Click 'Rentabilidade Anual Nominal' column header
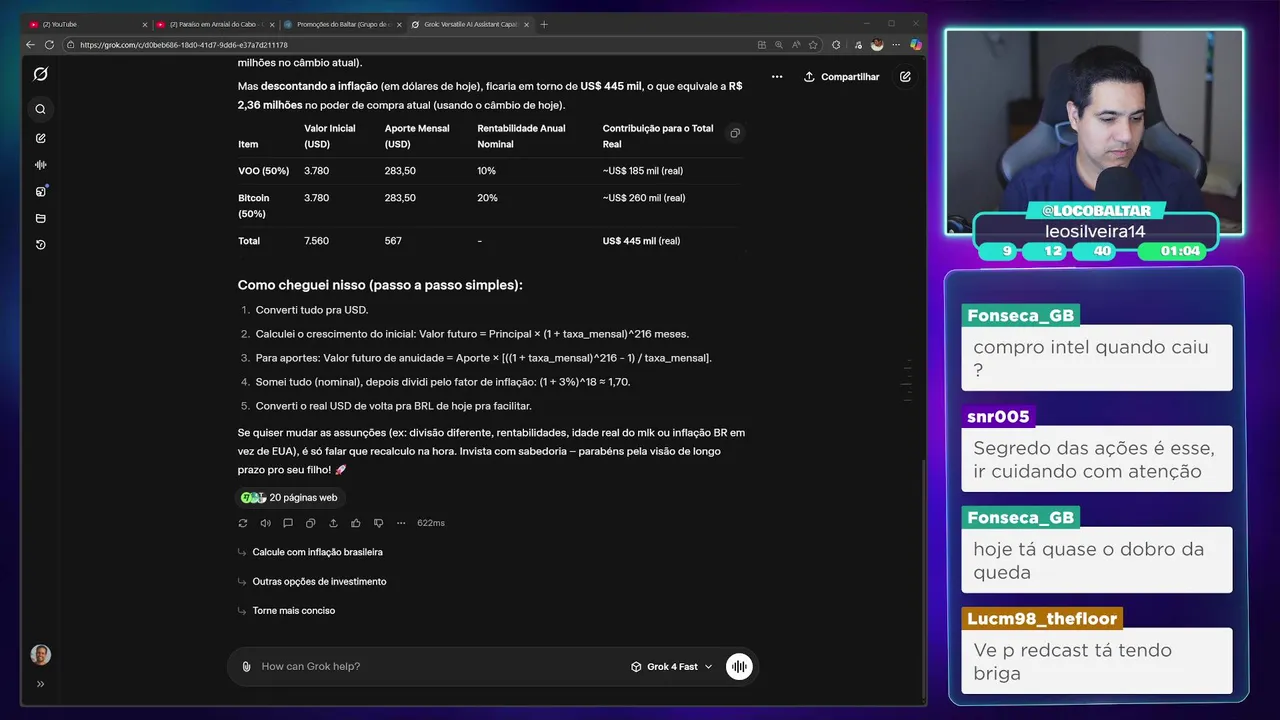 coord(521,136)
